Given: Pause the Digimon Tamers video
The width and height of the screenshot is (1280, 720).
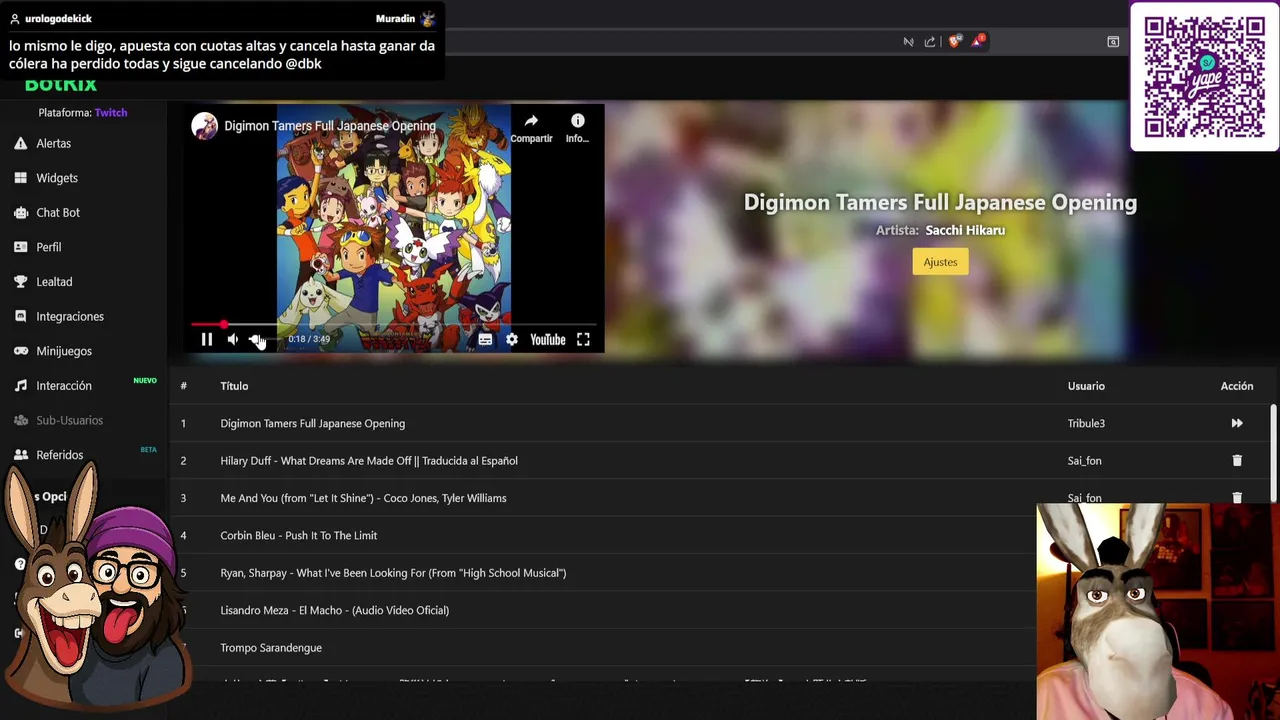Looking at the screenshot, I should point(207,340).
